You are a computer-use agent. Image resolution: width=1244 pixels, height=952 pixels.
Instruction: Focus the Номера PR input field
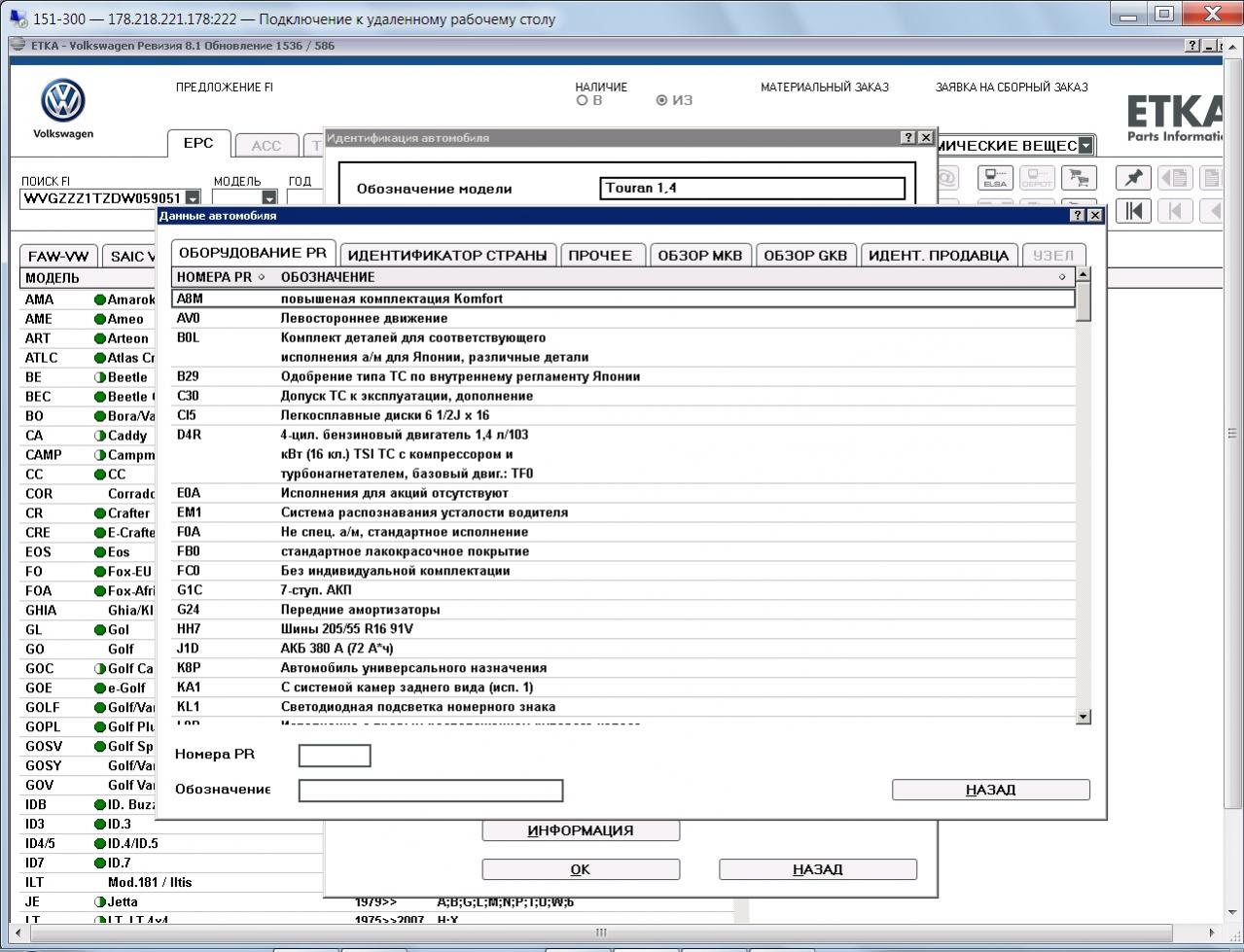[x=335, y=756]
